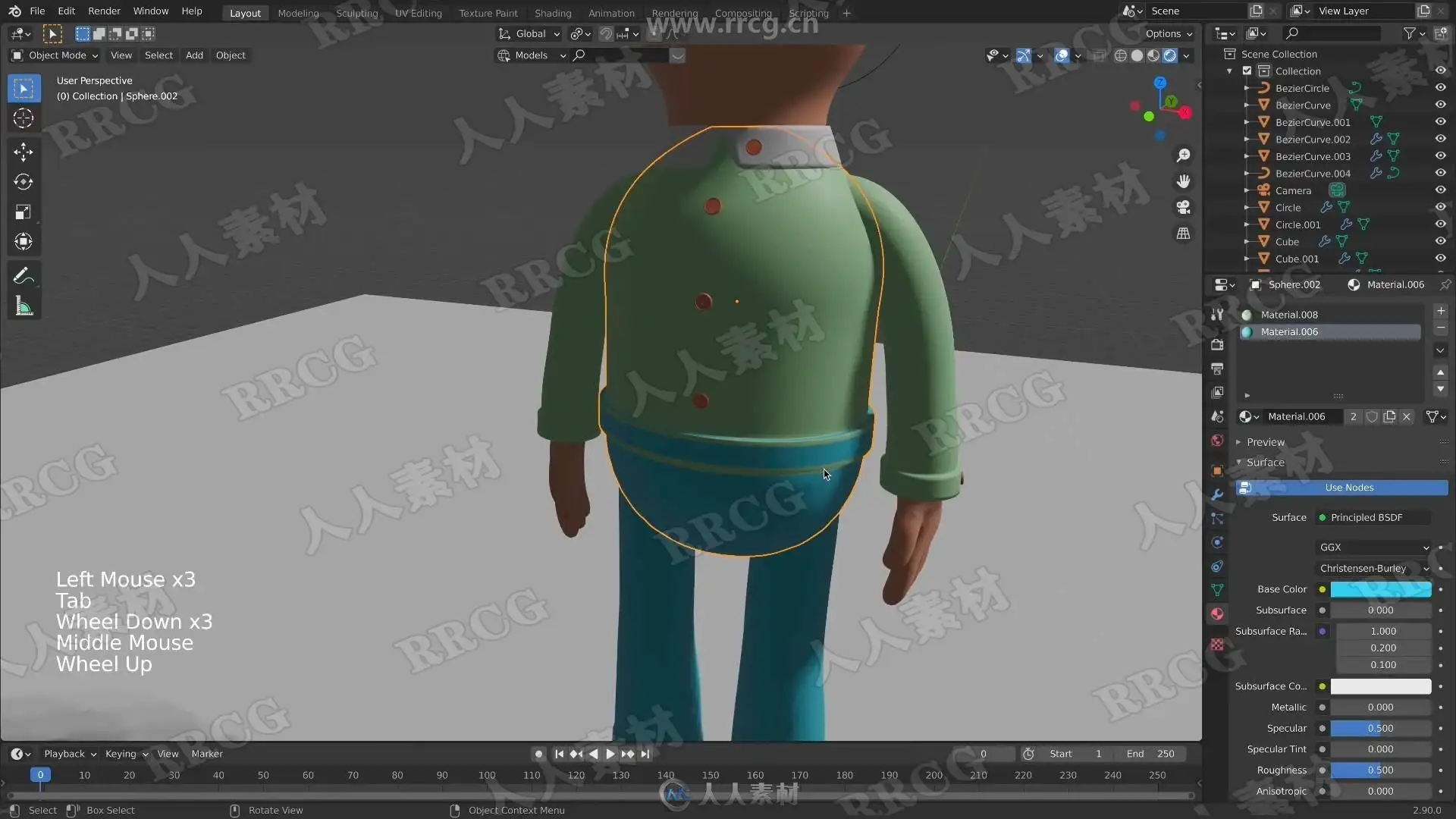Activate the Annotate pencil tool
Image resolution: width=1456 pixels, height=819 pixels.
24,276
